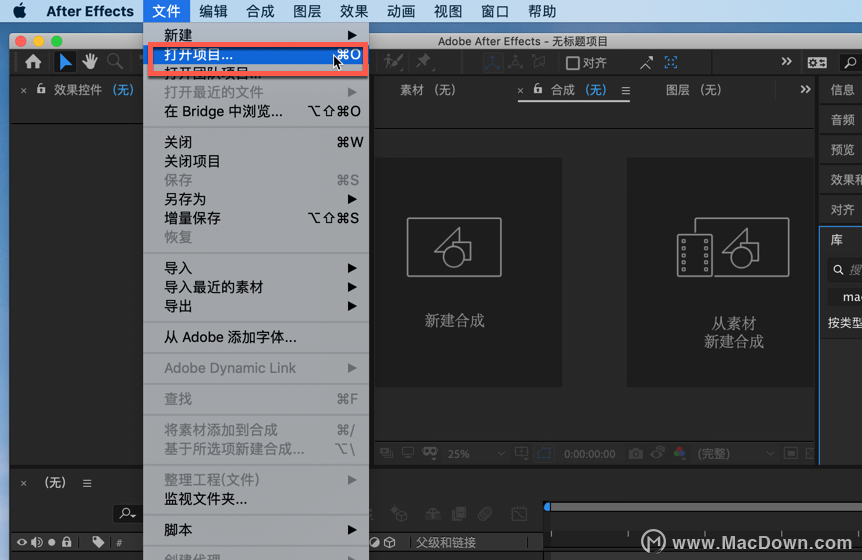Click the blue current time indicator

click(x=547, y=507)
